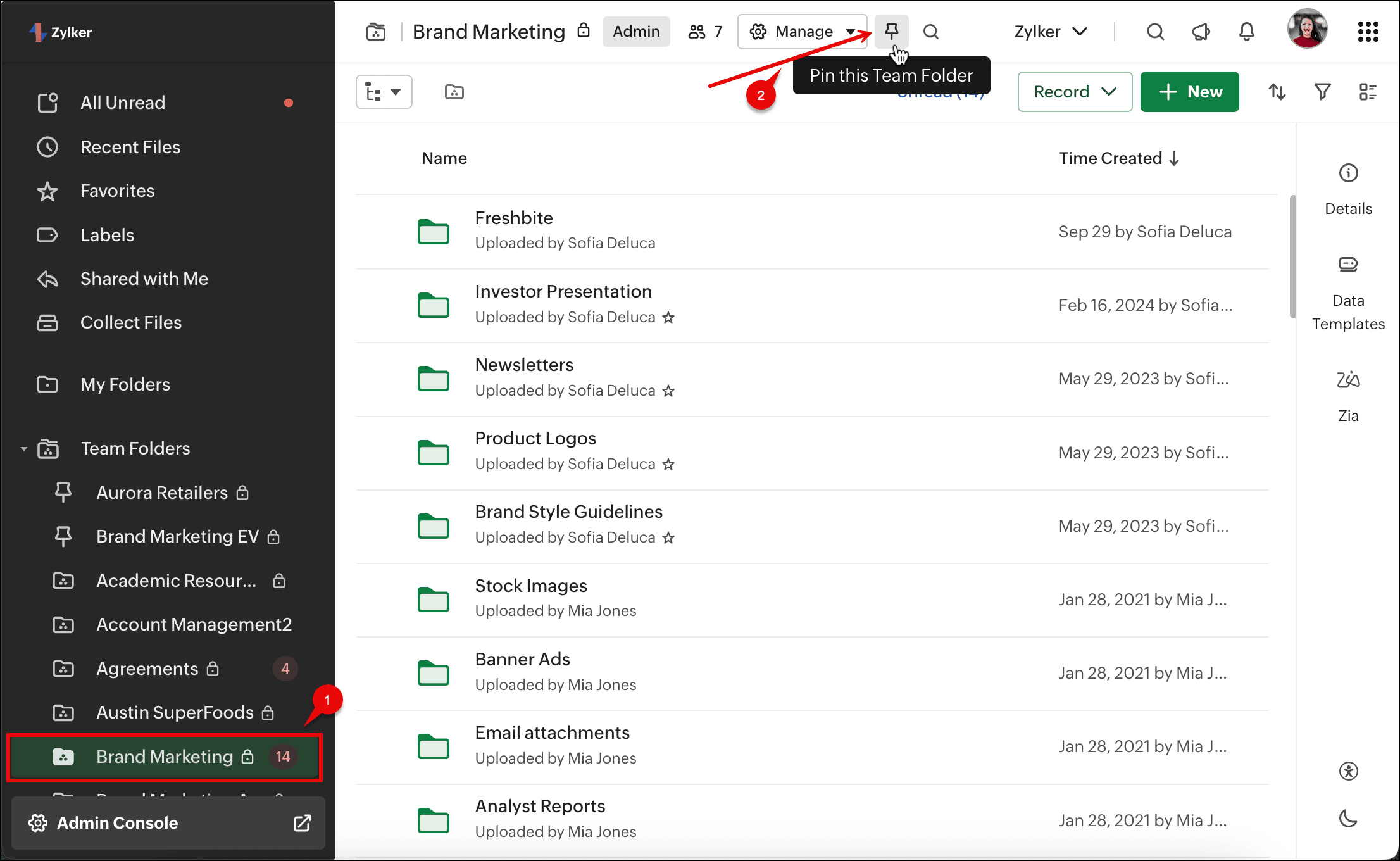The height and width of the screenshot is (861, 1400).
Task: Toggle favorite star on Investor Presentation
Action: 668,317
